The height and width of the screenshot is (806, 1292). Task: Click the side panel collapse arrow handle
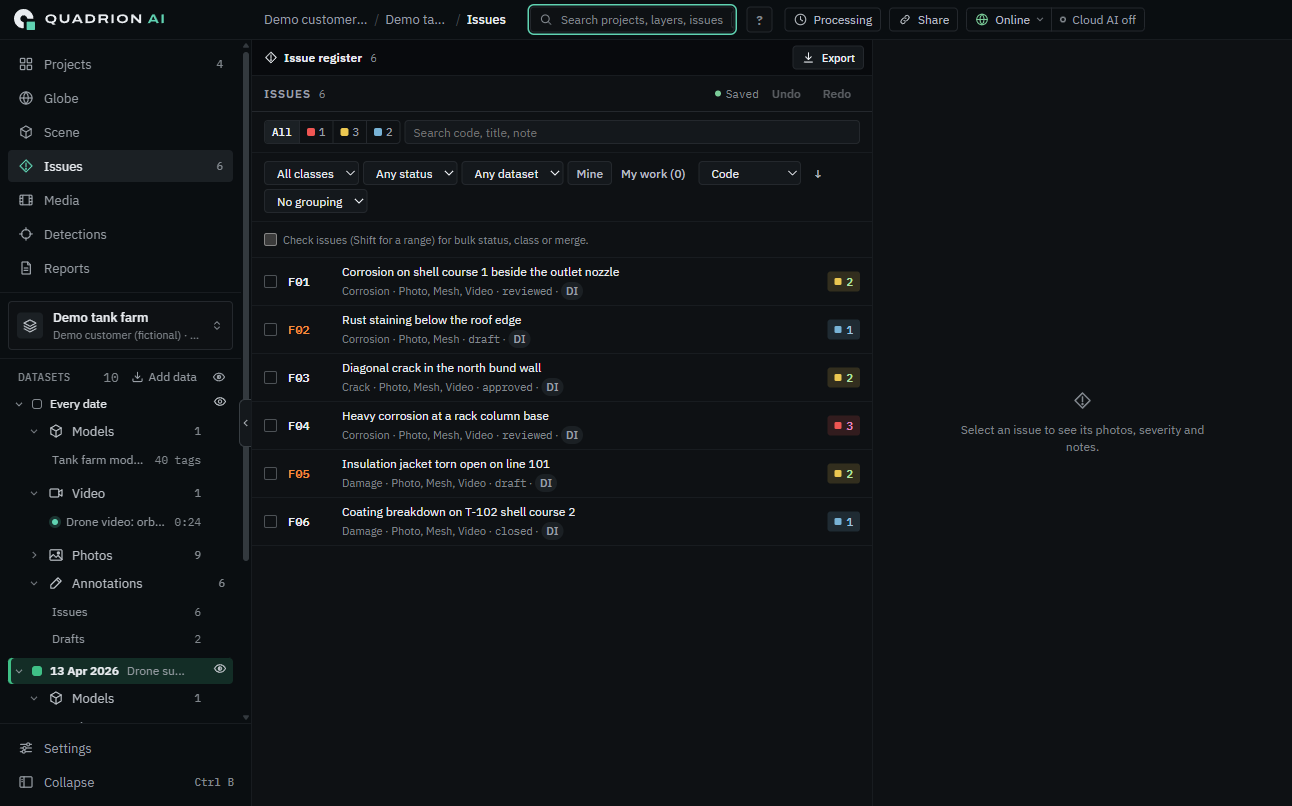pos(245,424)
